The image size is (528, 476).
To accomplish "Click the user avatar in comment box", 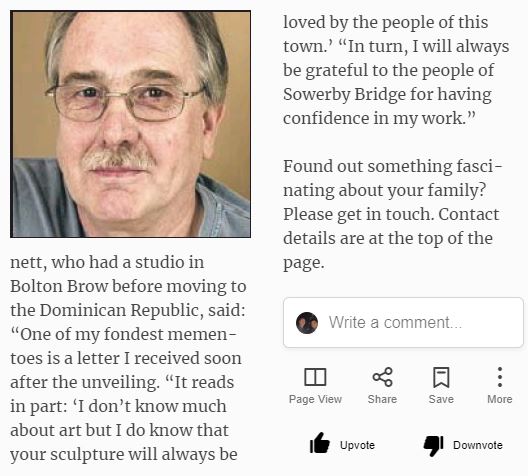I will click(307, 323).
